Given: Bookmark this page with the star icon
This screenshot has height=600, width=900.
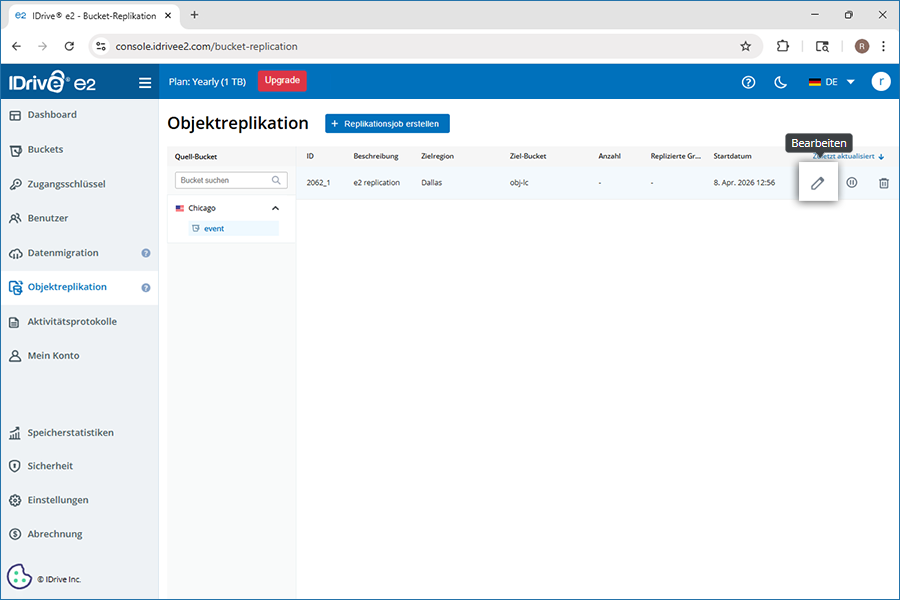Looking at the screenshot, I should click(745, 46).
